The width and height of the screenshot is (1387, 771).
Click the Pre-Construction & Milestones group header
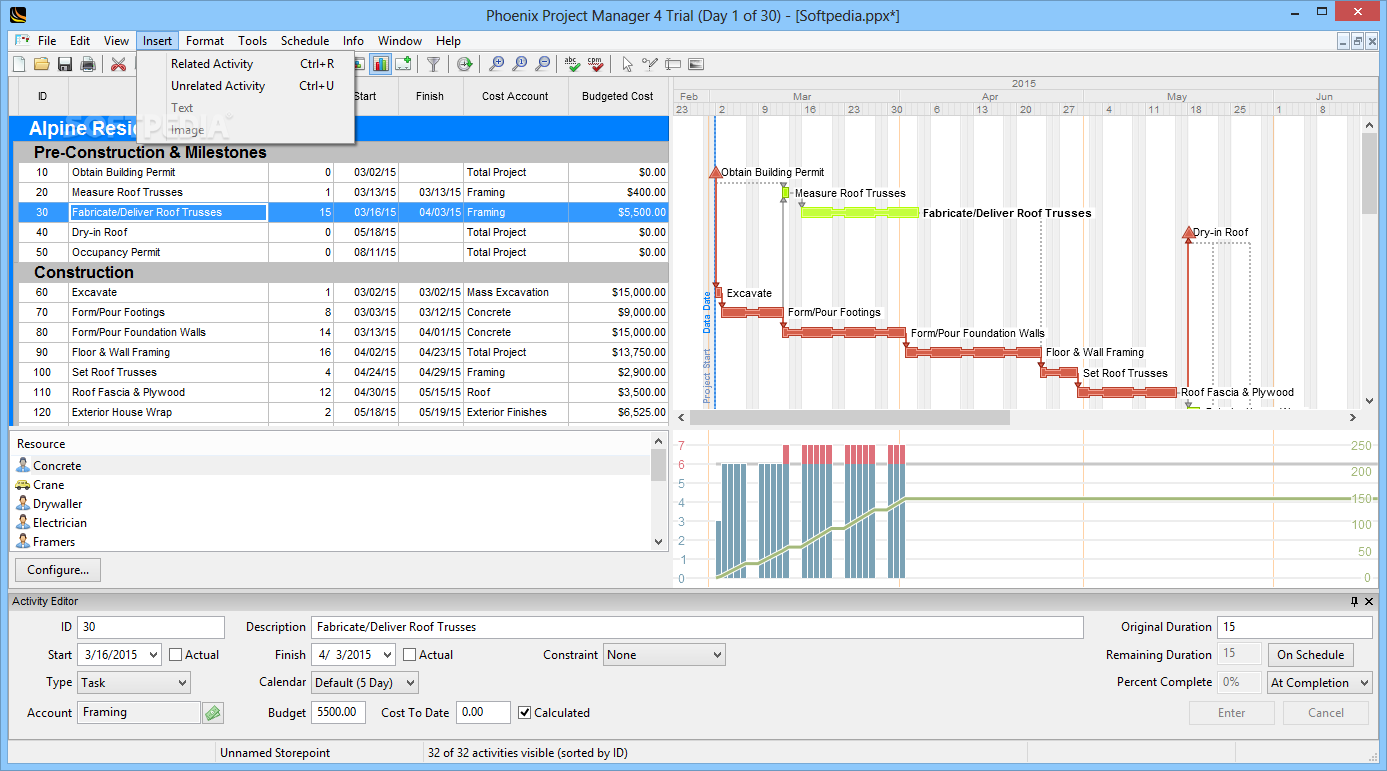[343, 152]
